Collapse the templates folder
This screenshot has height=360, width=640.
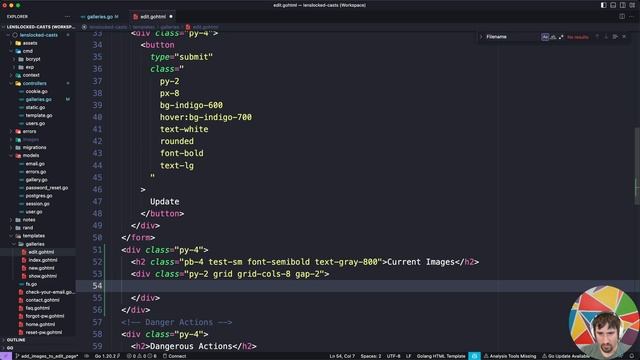click(x=33, y=236)
